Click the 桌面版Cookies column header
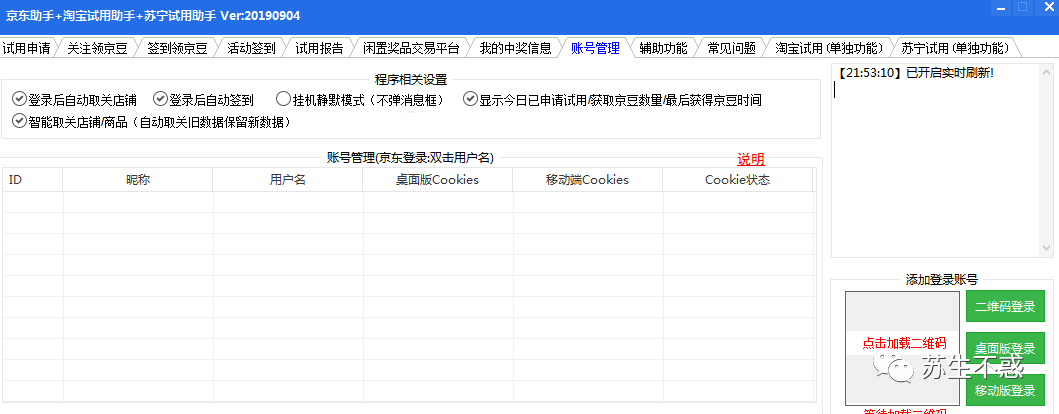The image size is (1059, 414). click(x=438, y=180)
